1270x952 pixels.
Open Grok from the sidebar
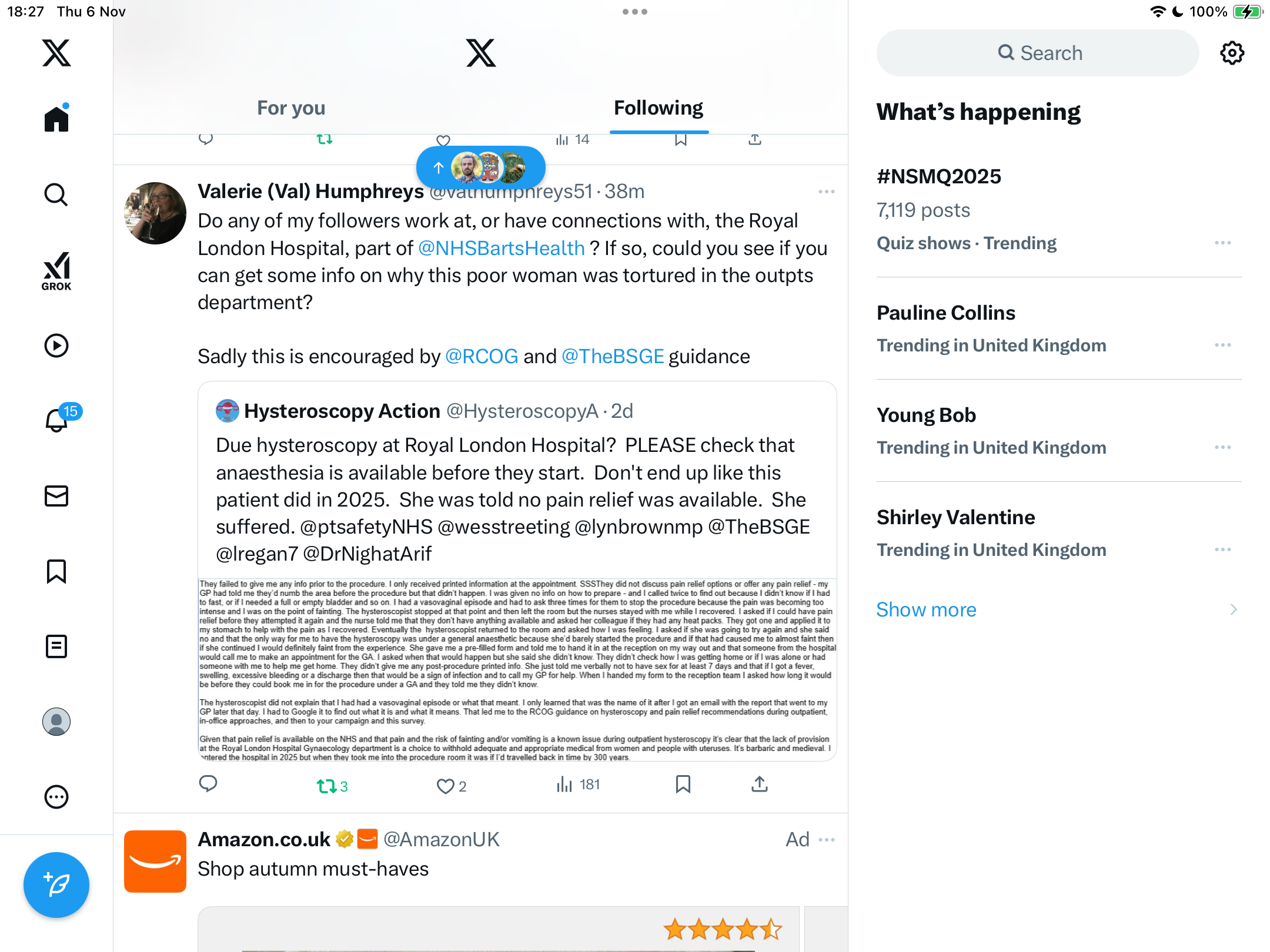(56, 271)
